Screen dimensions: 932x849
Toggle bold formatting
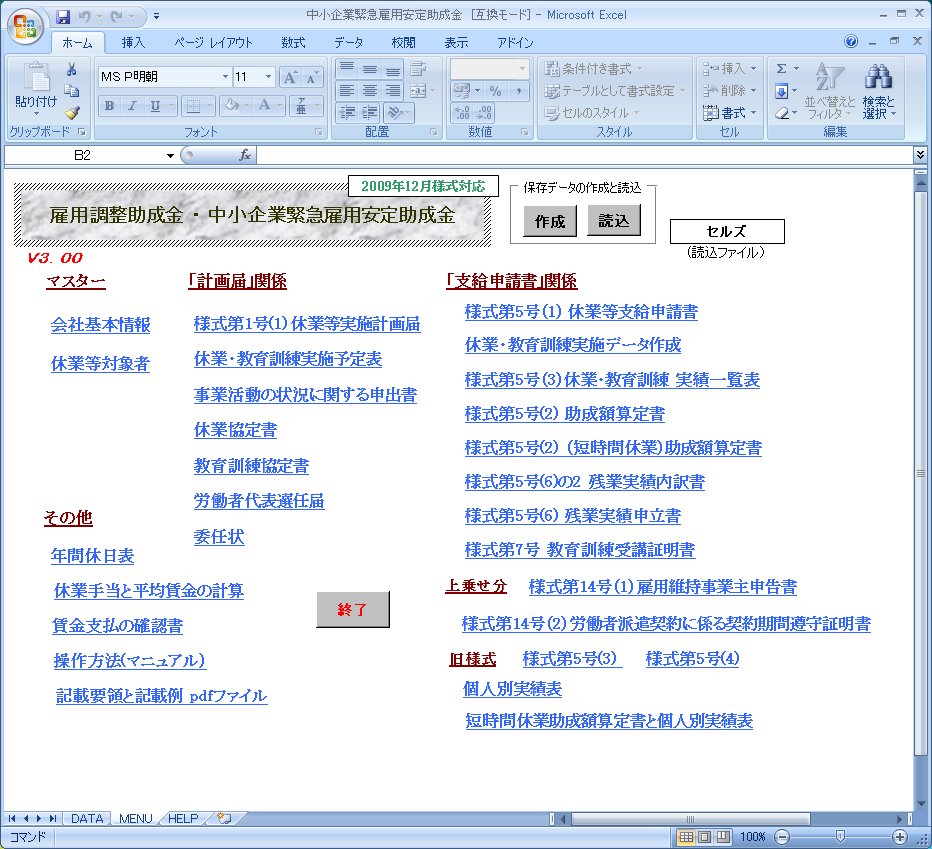point(109,106)
